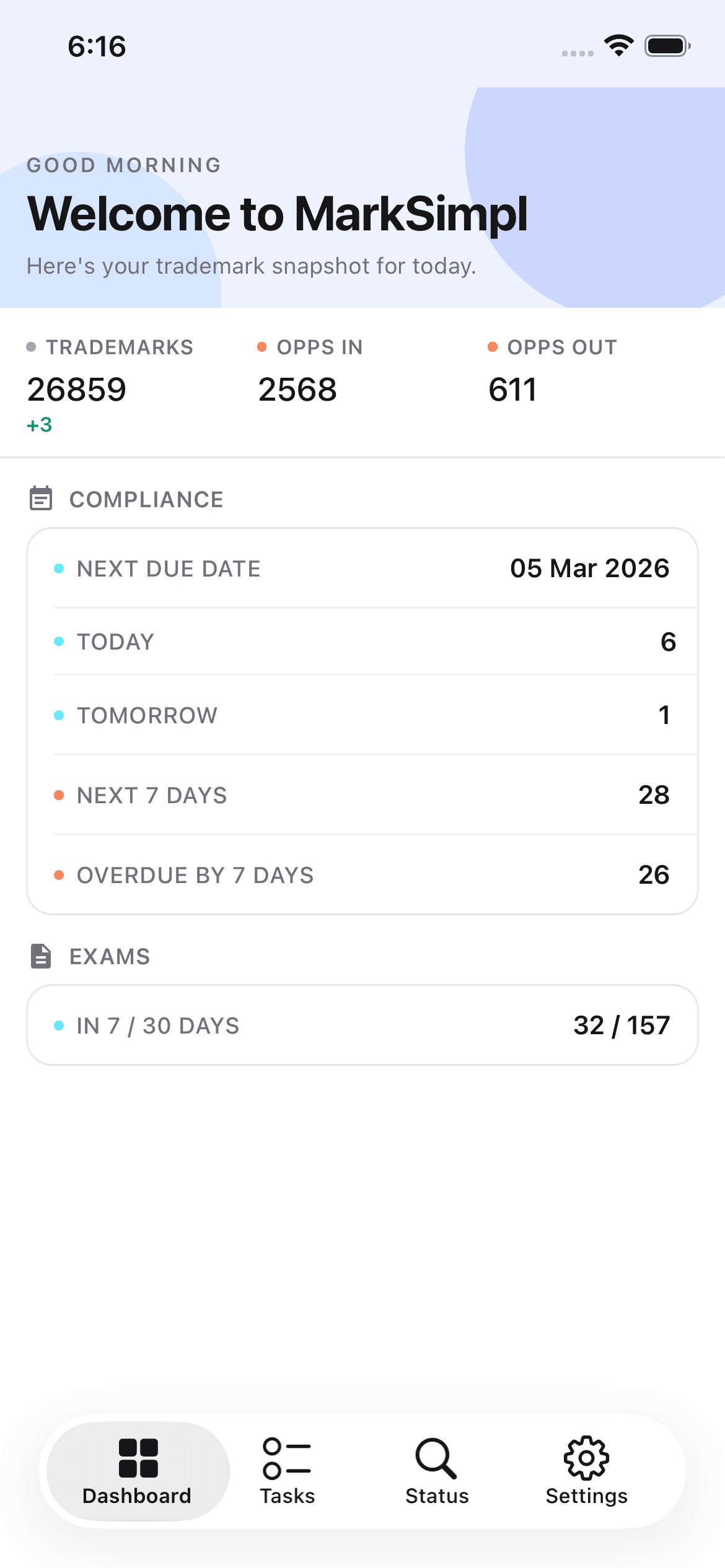725x1568 pixels.
Task: Click the TOMORROW compliance entry
Action: (x=362, y=715)
